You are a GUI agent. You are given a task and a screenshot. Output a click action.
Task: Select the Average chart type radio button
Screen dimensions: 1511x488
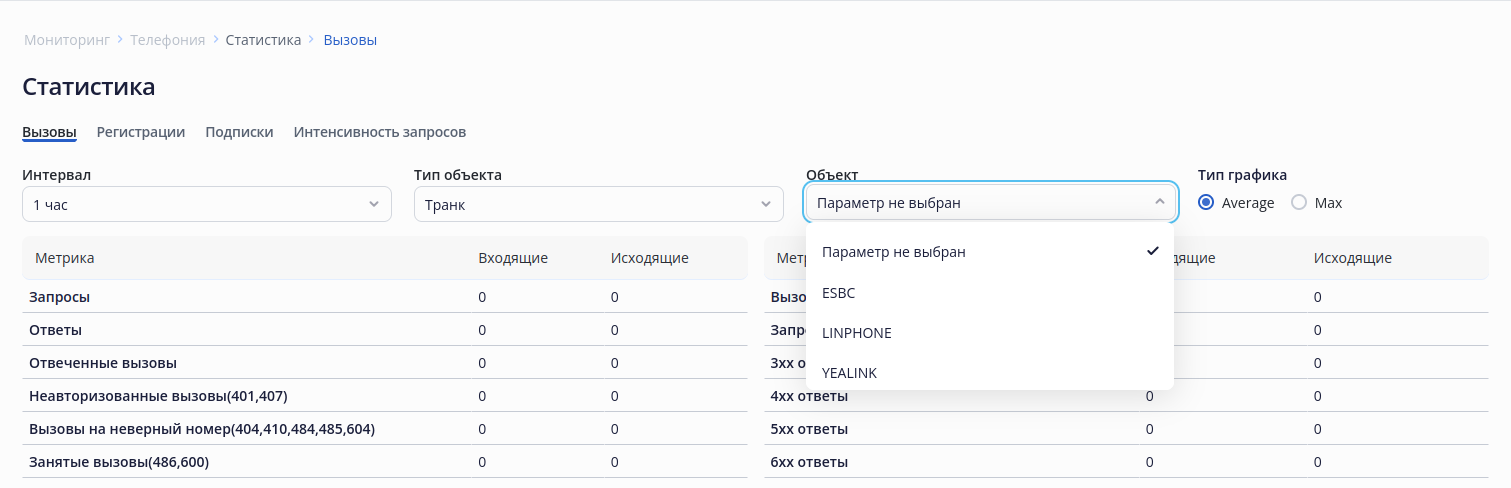coord(1206,203)
